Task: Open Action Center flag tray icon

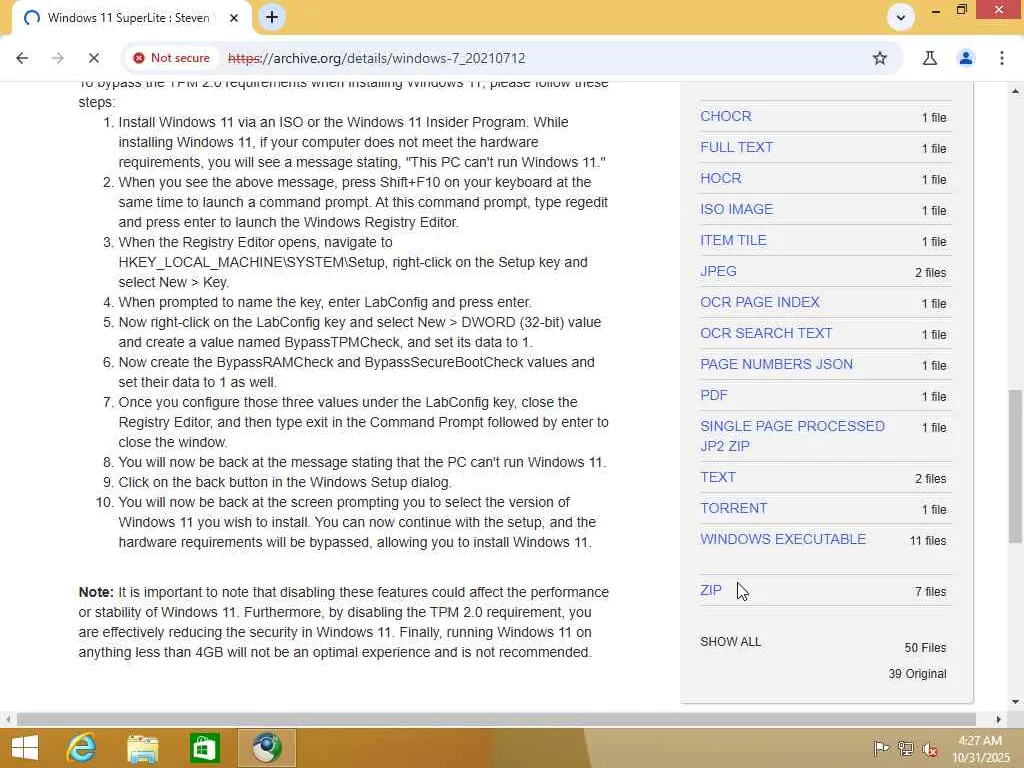Action: [x=881, y=748]
